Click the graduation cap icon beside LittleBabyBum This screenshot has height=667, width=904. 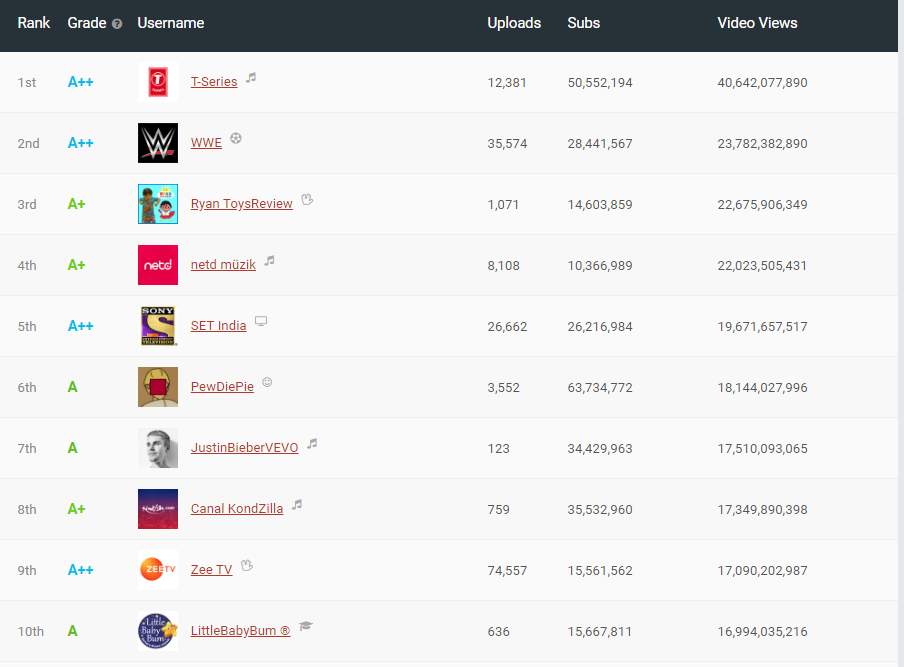coord(306,626)
